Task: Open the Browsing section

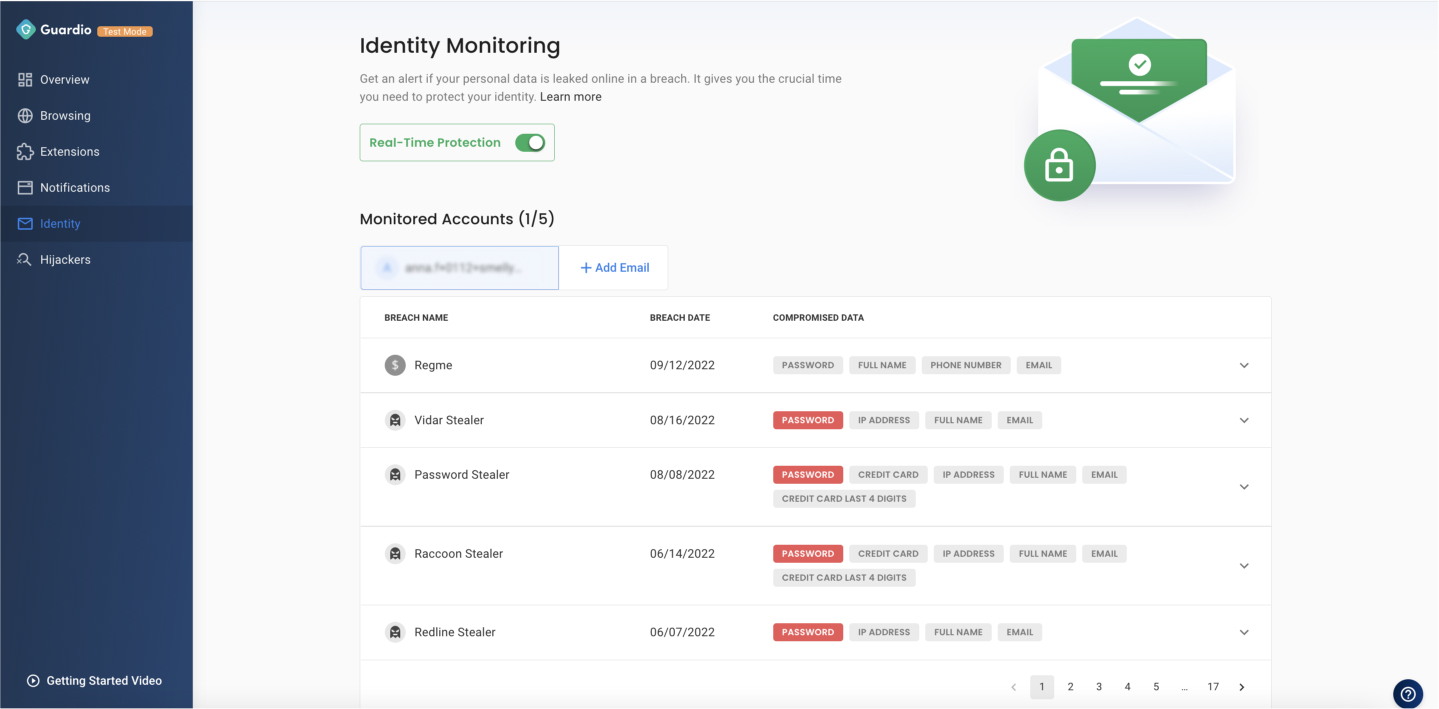Action: (x=96, y=116)
